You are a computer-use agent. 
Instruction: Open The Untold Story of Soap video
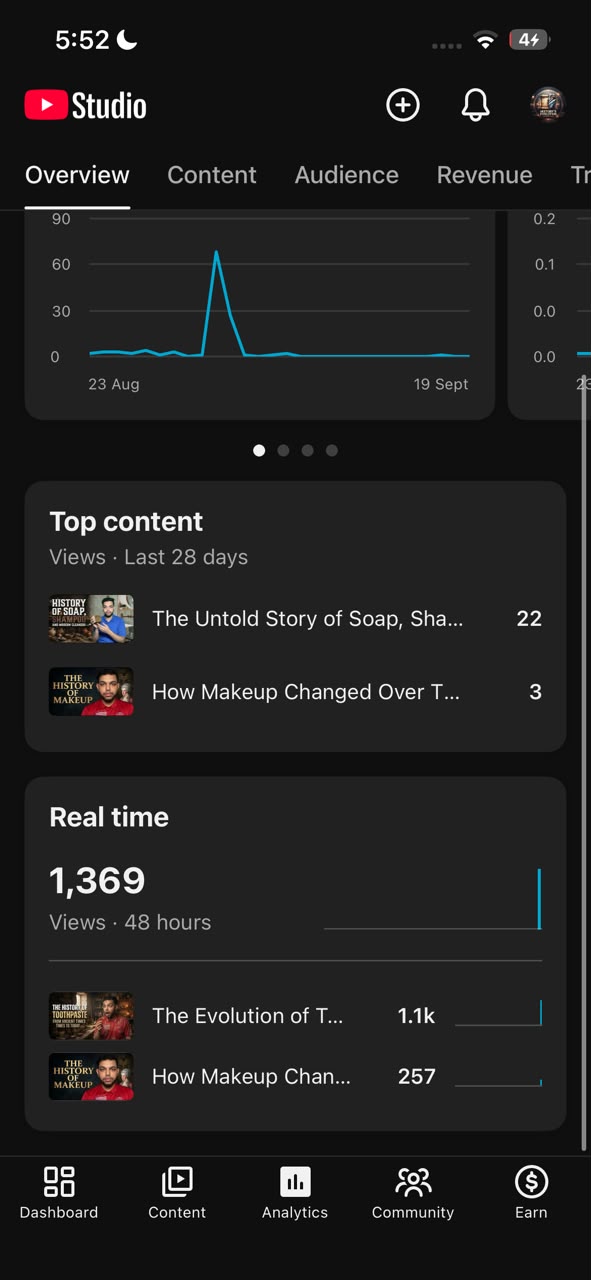pos(295,619)
